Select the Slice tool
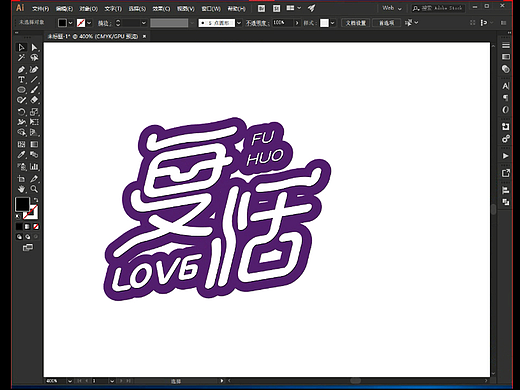520x390 pixels. 34,179
